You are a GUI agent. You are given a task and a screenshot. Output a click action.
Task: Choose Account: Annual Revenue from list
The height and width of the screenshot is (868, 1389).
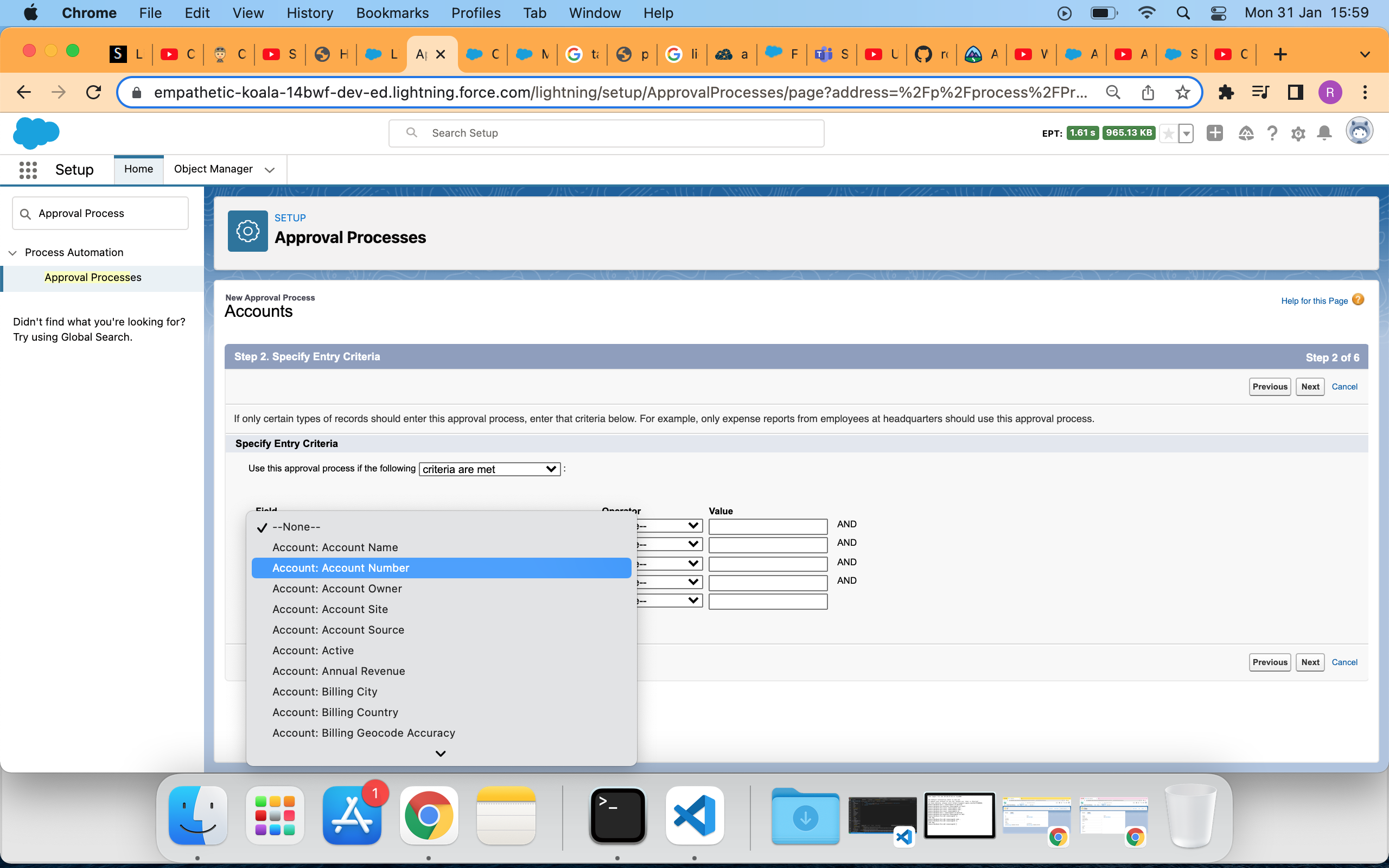339,671
